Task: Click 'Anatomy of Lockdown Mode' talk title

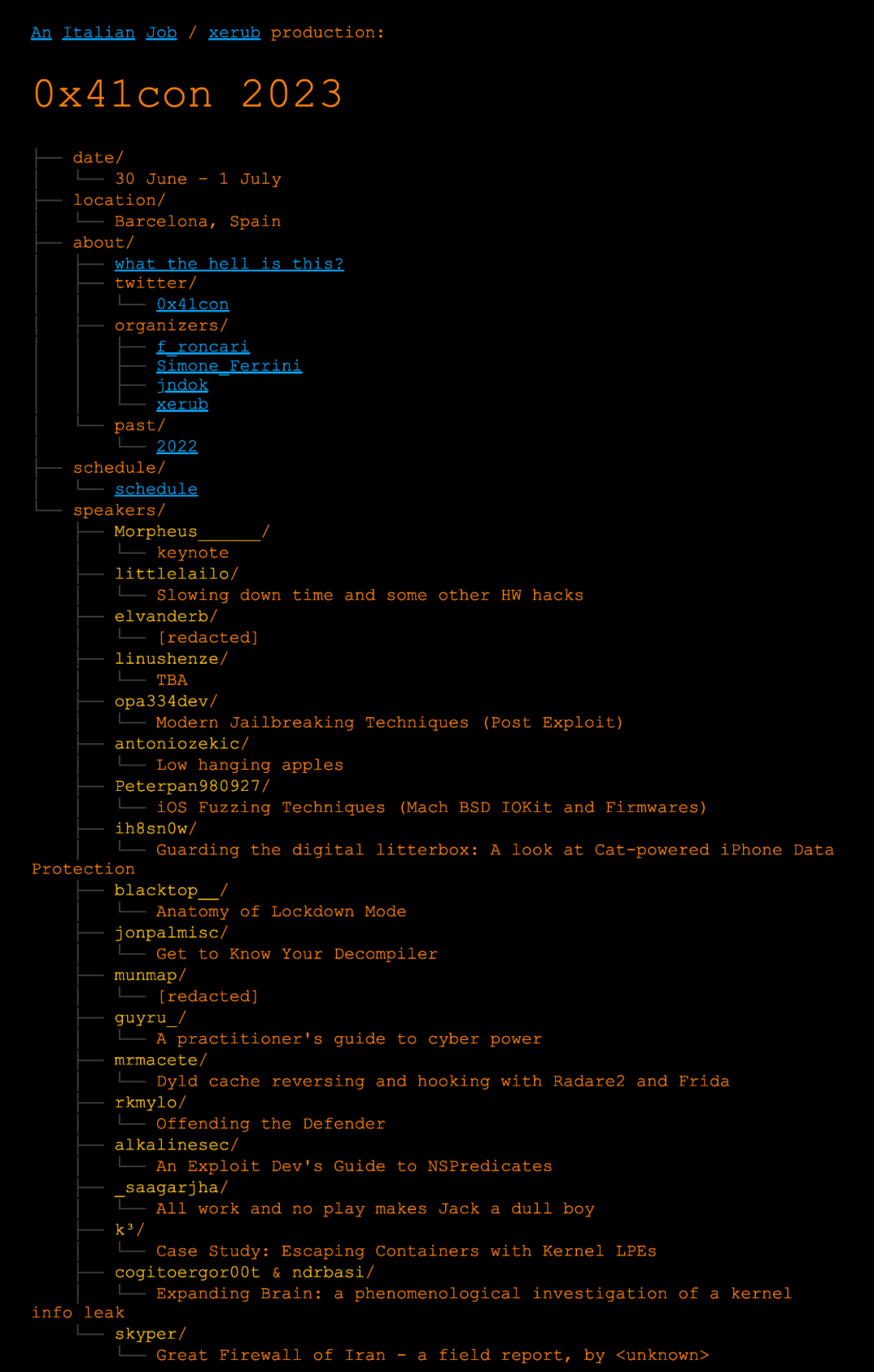Action: tap(281, 911)
